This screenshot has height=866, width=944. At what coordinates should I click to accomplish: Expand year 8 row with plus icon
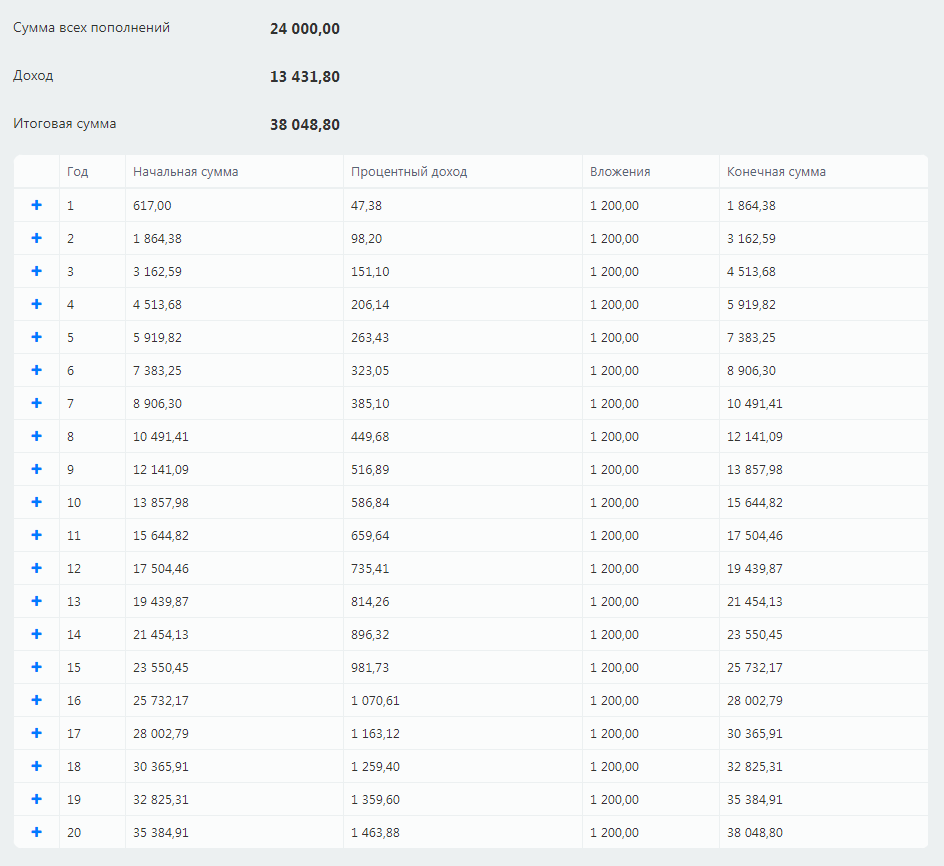pyautogui.click(x=37, y=436)
